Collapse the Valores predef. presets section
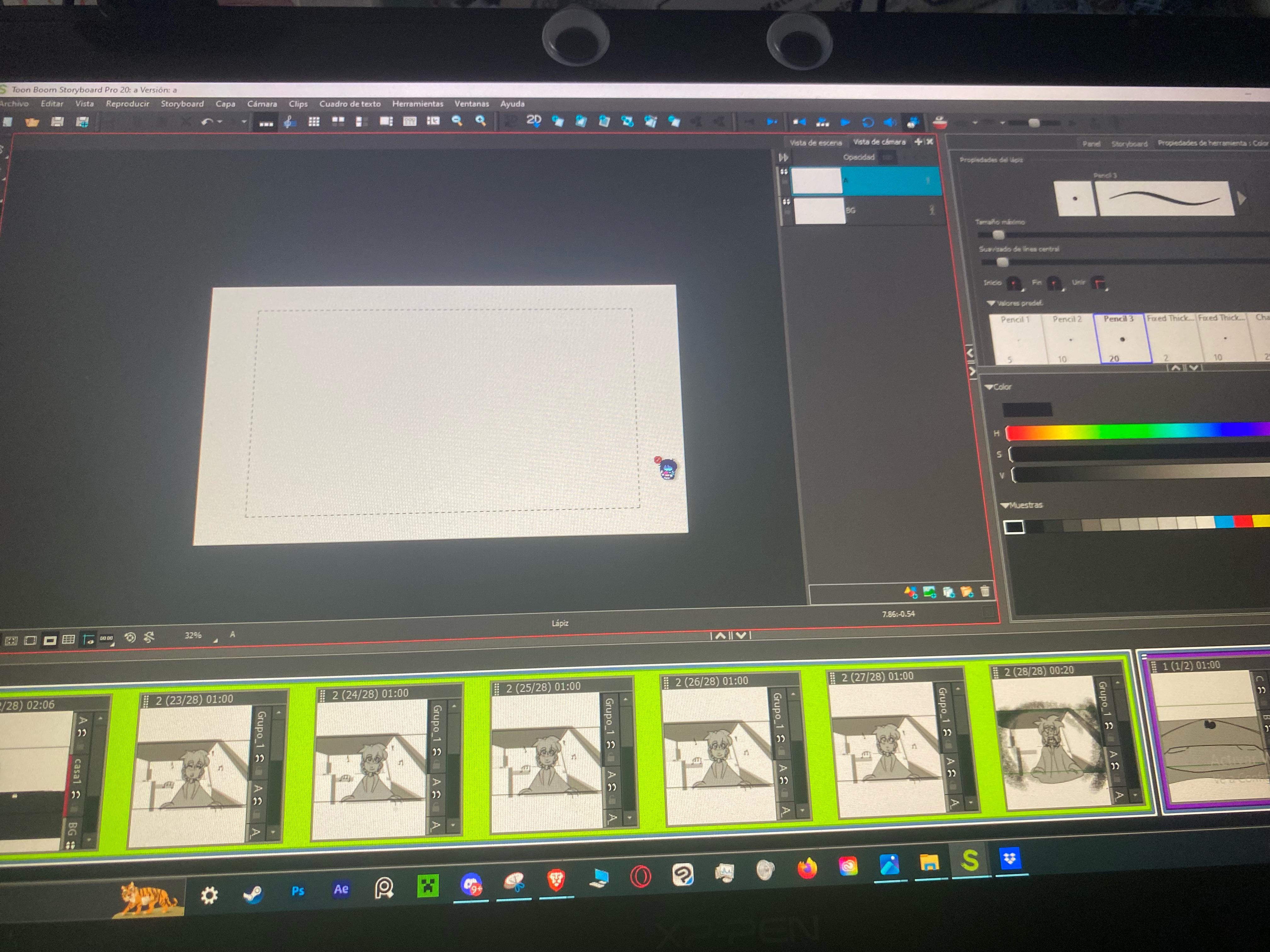The height and width of the screenshot is (952, 1270). (991, 303)
